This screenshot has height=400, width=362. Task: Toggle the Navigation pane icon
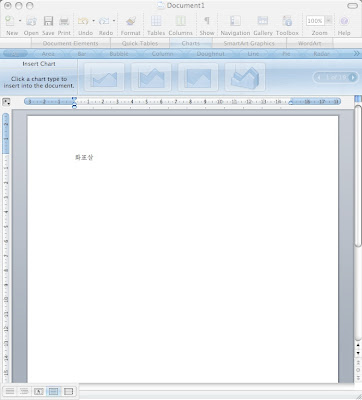click(x=235, y=21)
